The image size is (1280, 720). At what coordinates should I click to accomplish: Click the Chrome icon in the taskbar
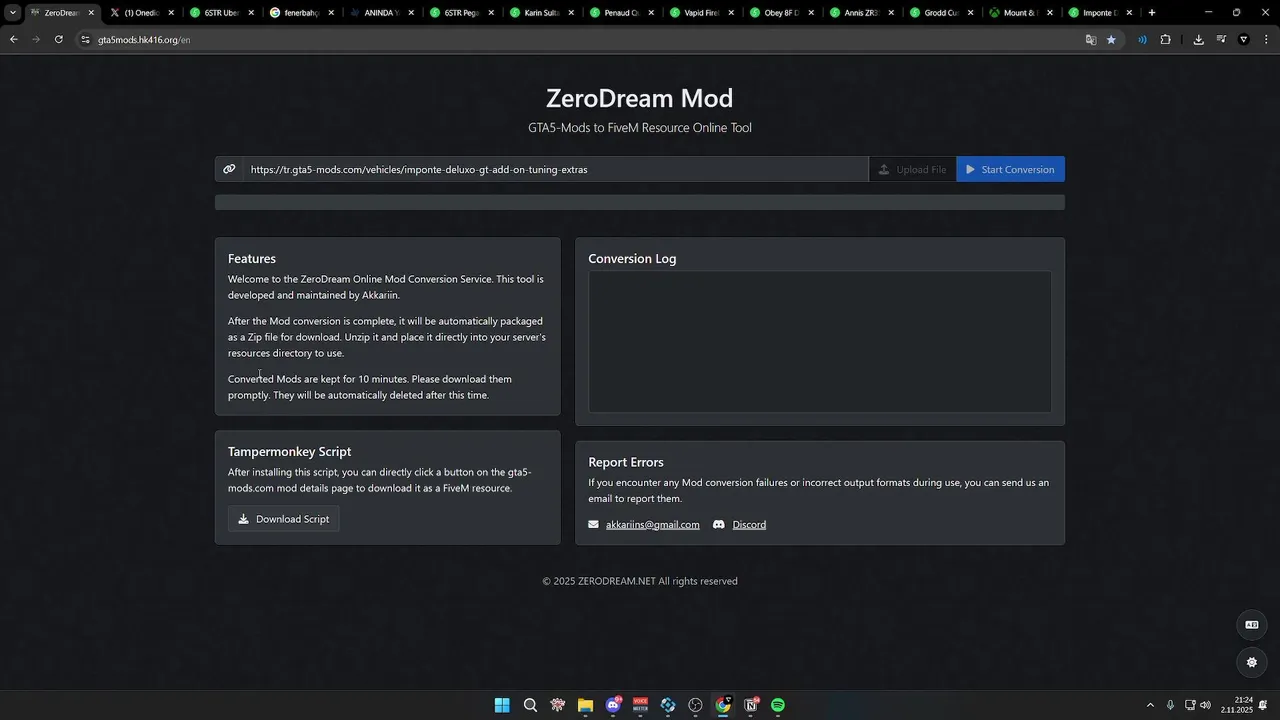[723, 705]
